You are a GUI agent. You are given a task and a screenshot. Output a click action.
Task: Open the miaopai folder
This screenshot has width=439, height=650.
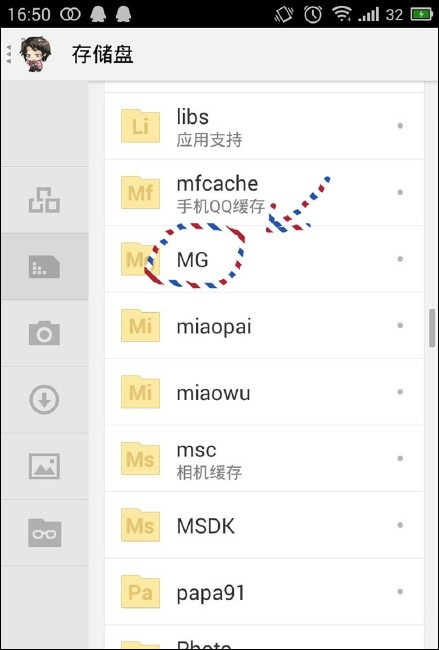click(264, 325)
